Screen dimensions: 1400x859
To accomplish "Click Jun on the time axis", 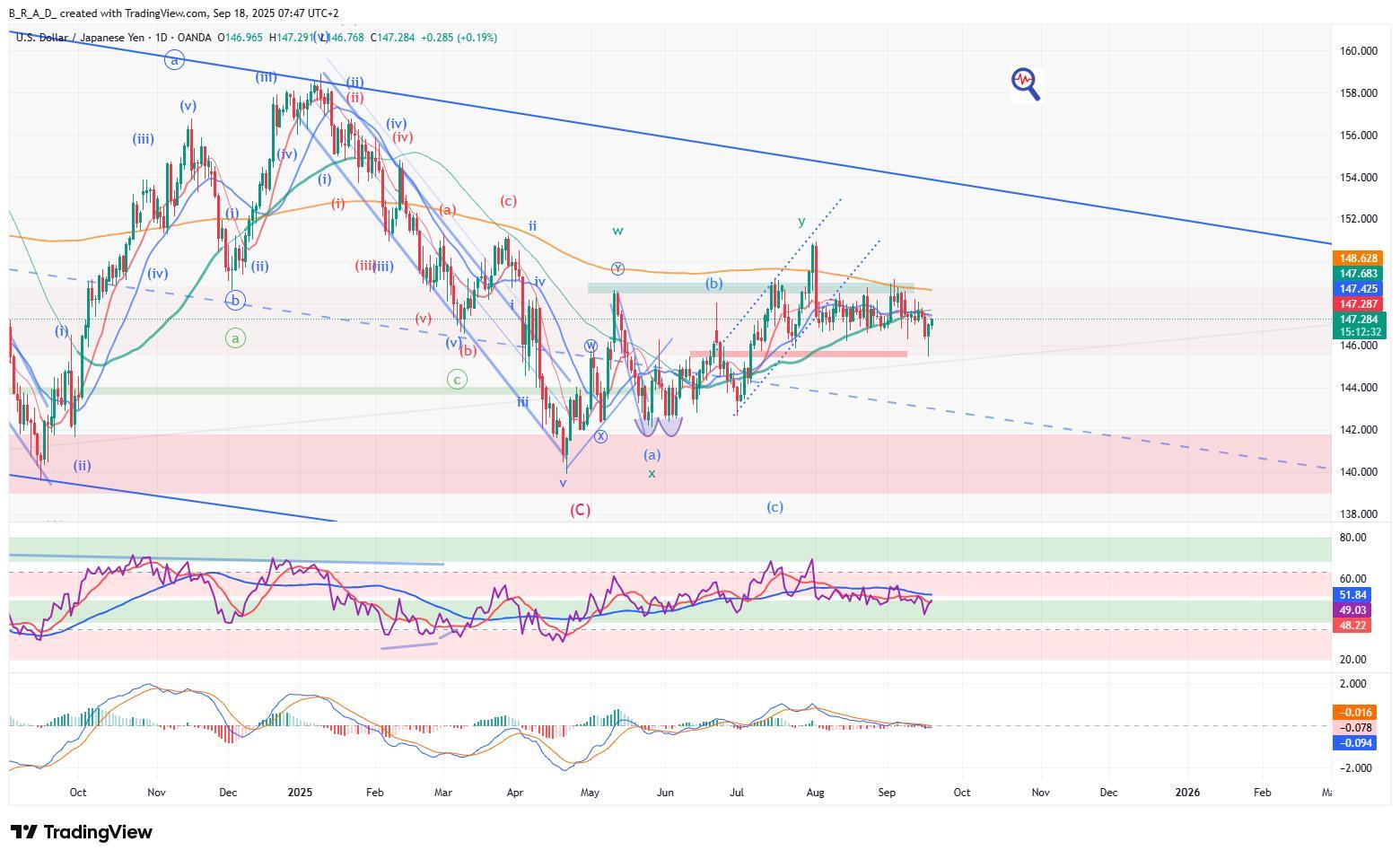I will (x=665, y=793).
